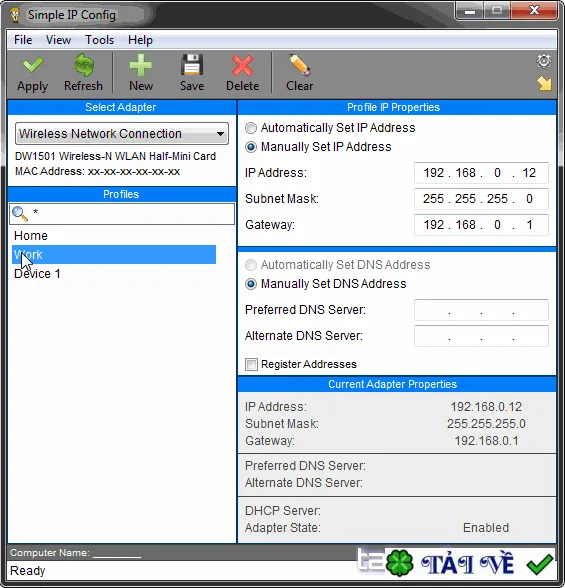Screen dimensions: 565x588
Task: Click the Gateway address field
Action: (481, 225)
